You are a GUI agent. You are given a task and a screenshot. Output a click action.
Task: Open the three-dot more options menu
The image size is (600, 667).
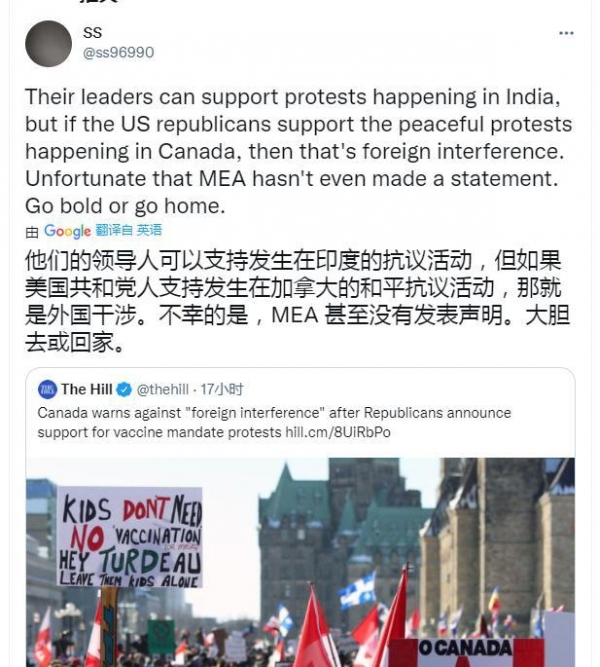pyautogui.click(x=566, y=33)
